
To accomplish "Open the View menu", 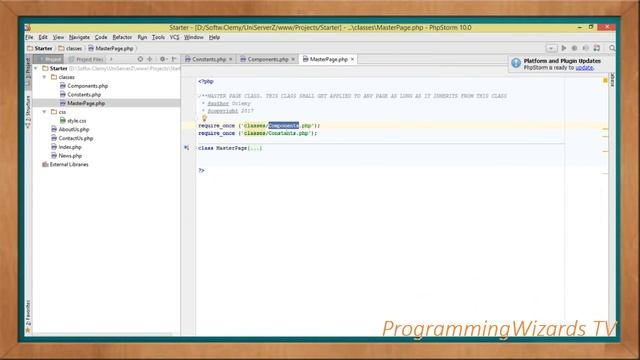I will tap(58, 37).
